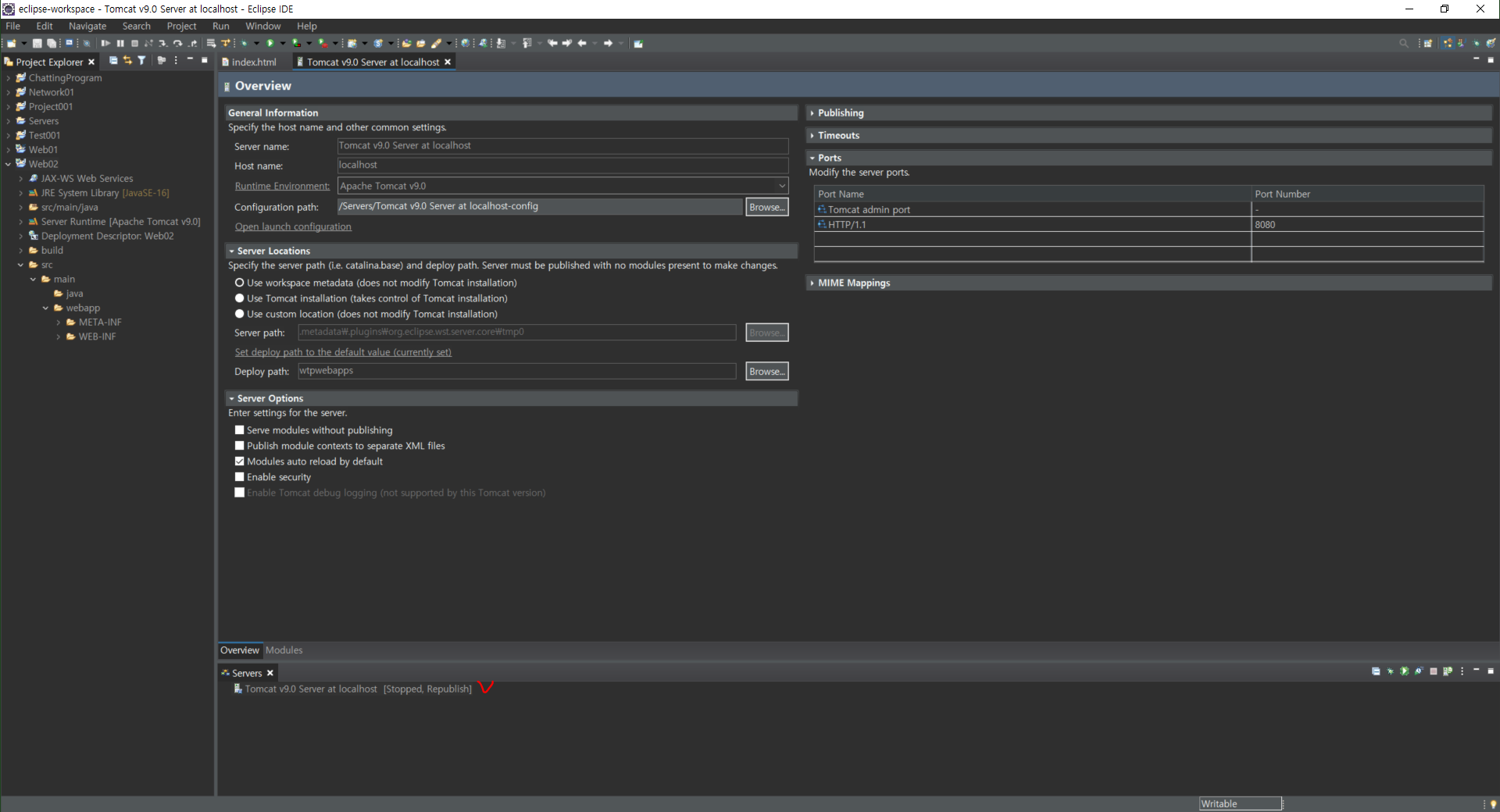Click the toolbar Search magnifier icon
Viewport: 1500px width, 812px height.
1404,43
